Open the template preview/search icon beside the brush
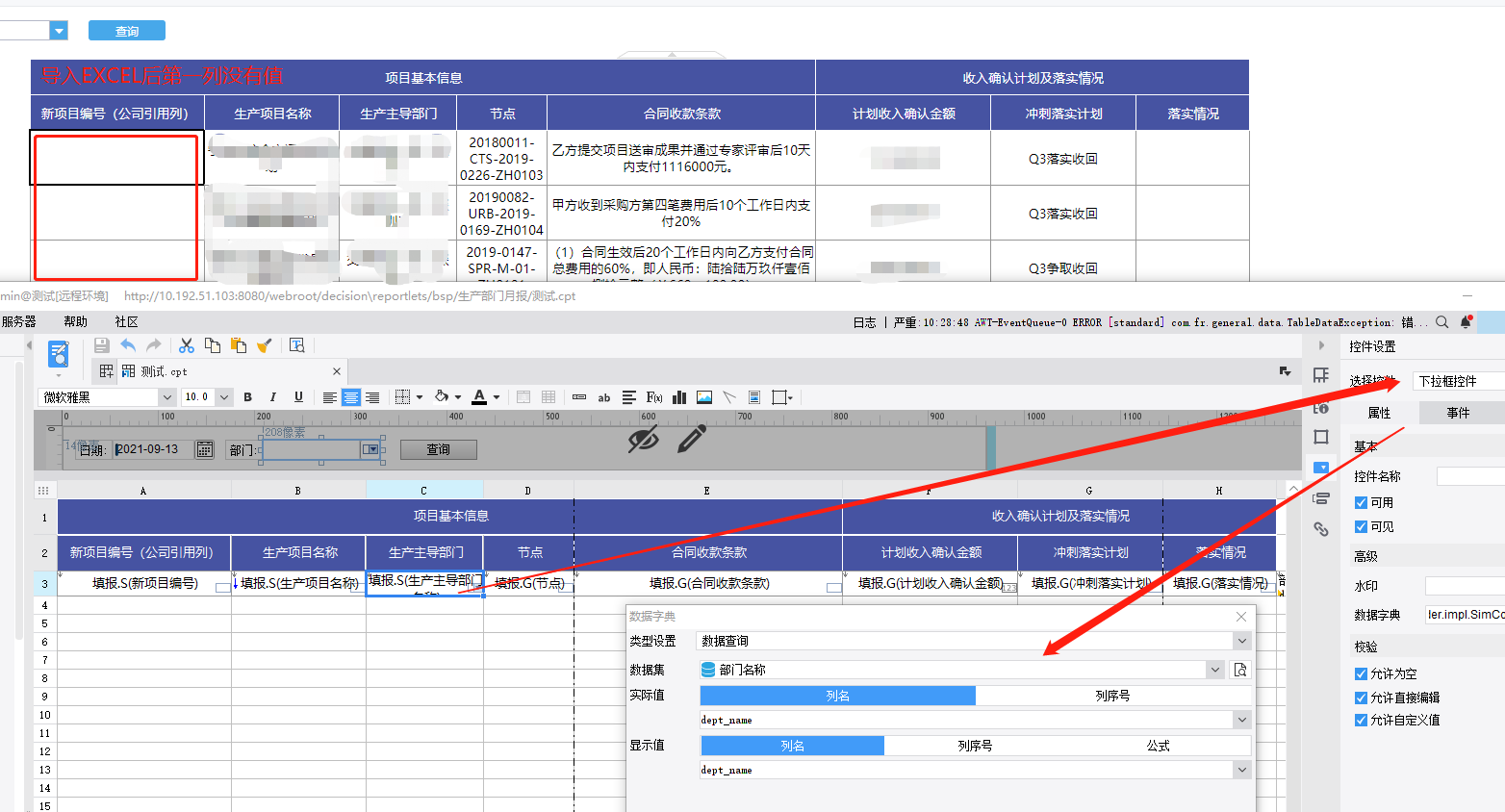This screenshot has width=1505, height=812. point(296,345)
